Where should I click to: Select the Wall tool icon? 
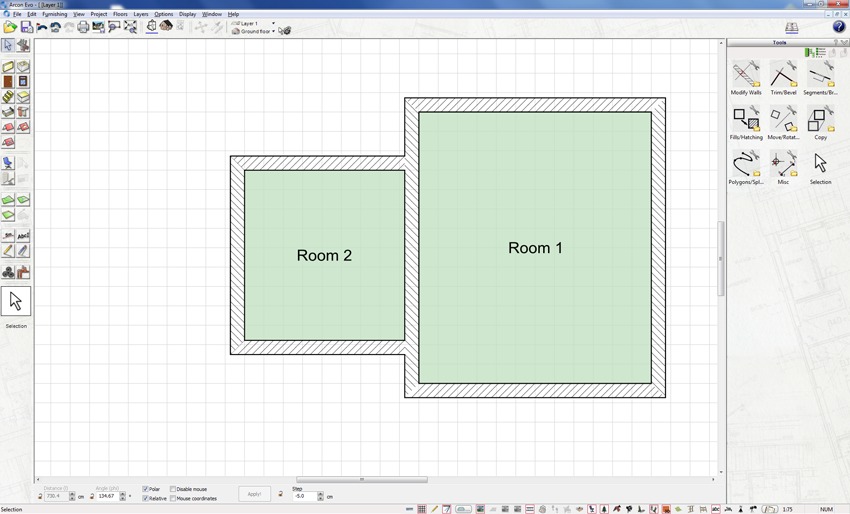[8, 67]
